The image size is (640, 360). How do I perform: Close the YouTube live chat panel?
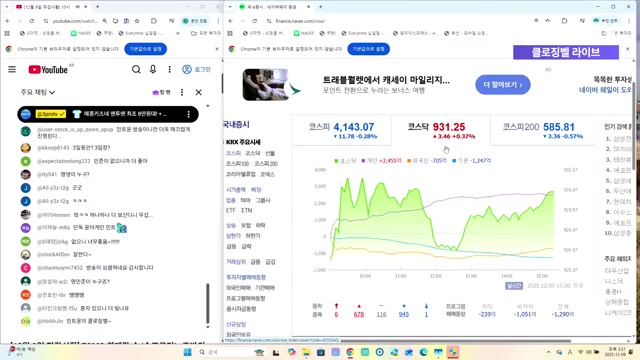coord(198,92)
